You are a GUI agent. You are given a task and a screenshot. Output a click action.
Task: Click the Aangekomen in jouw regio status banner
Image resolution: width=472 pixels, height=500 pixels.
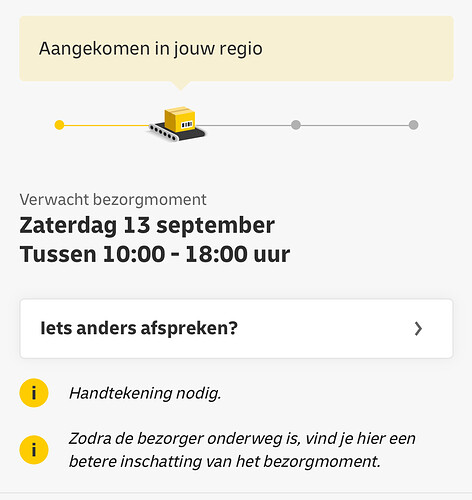tap(236, 49)
